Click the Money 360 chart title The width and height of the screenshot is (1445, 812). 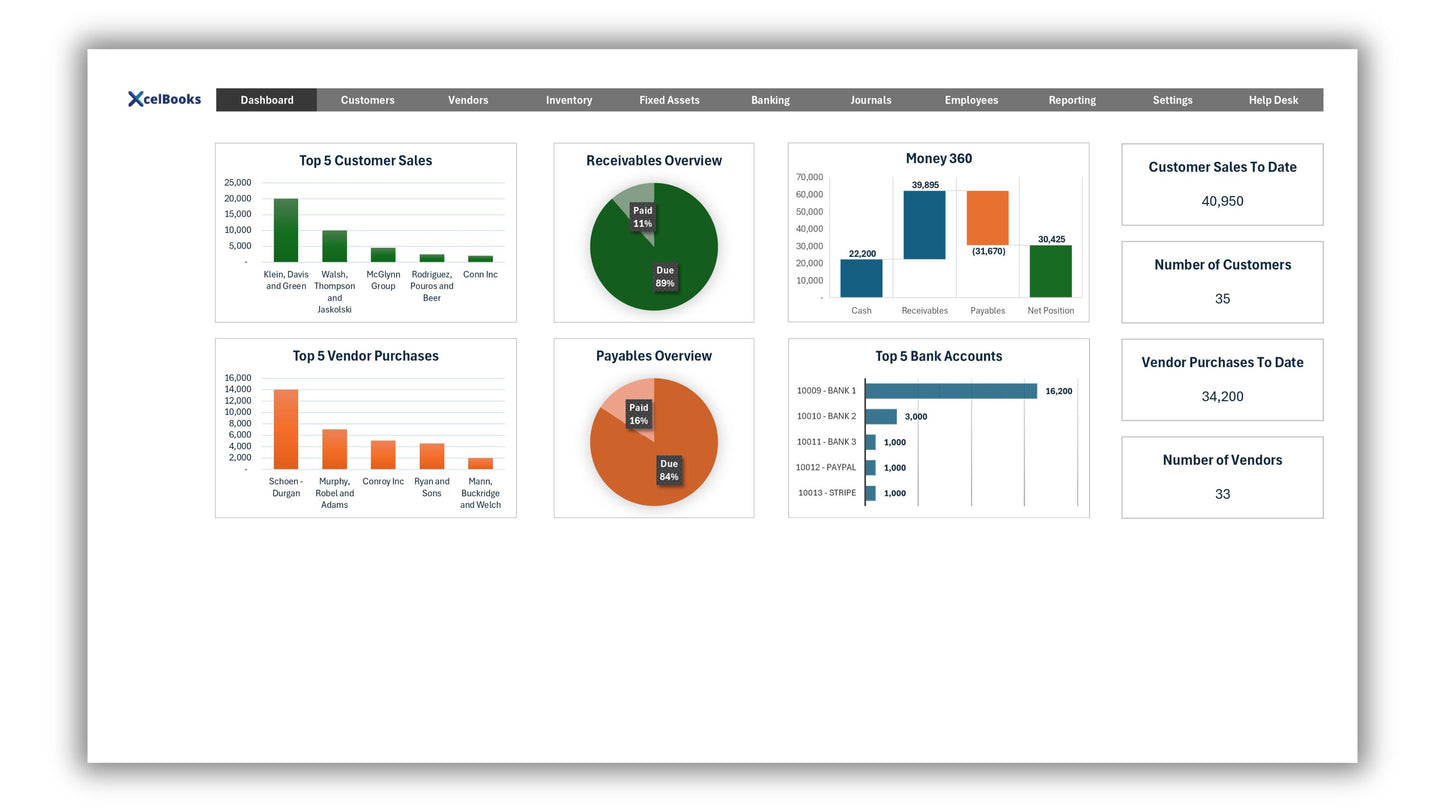point(939,158)
